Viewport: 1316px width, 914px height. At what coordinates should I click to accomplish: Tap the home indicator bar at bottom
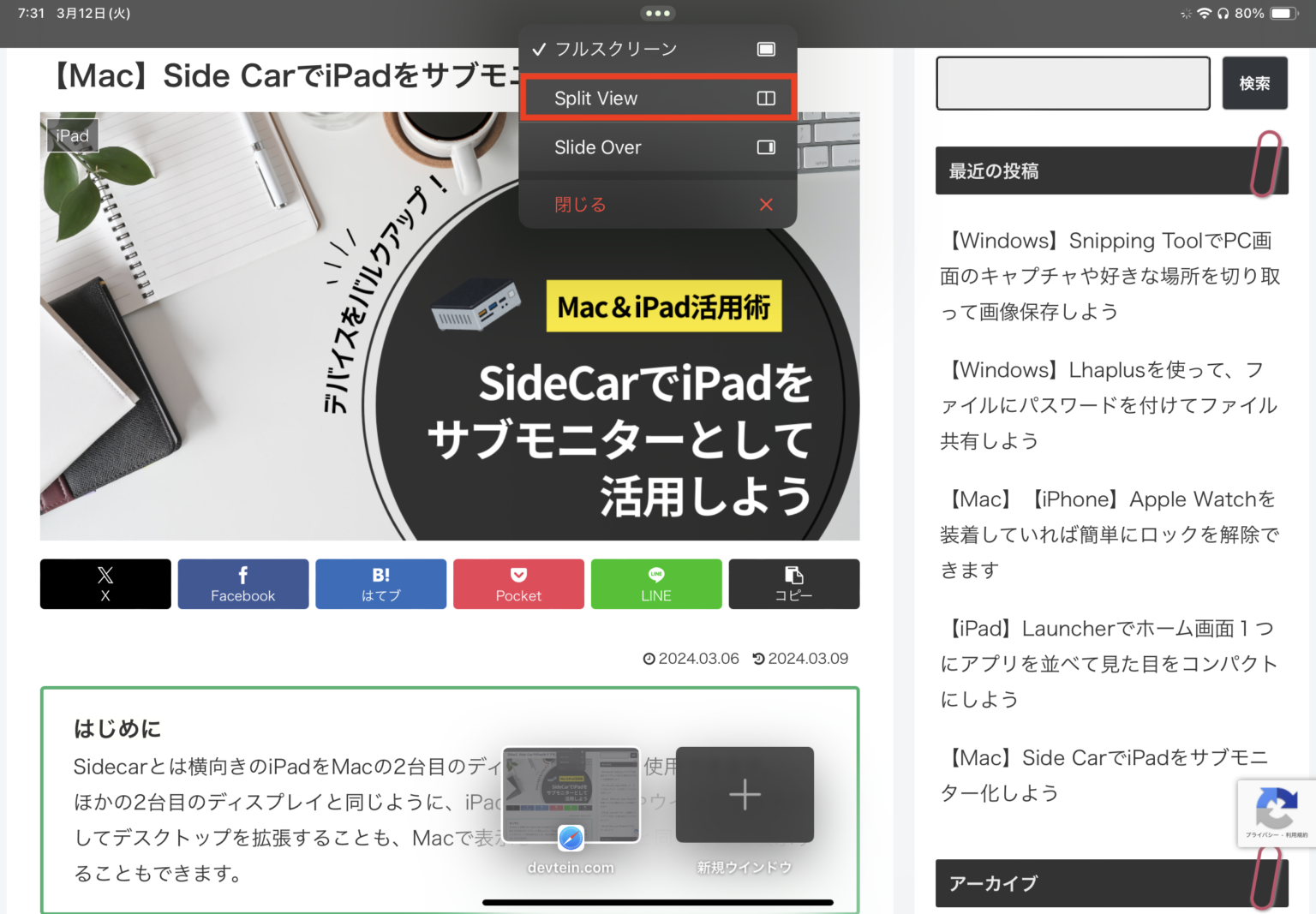click(657, 902)
